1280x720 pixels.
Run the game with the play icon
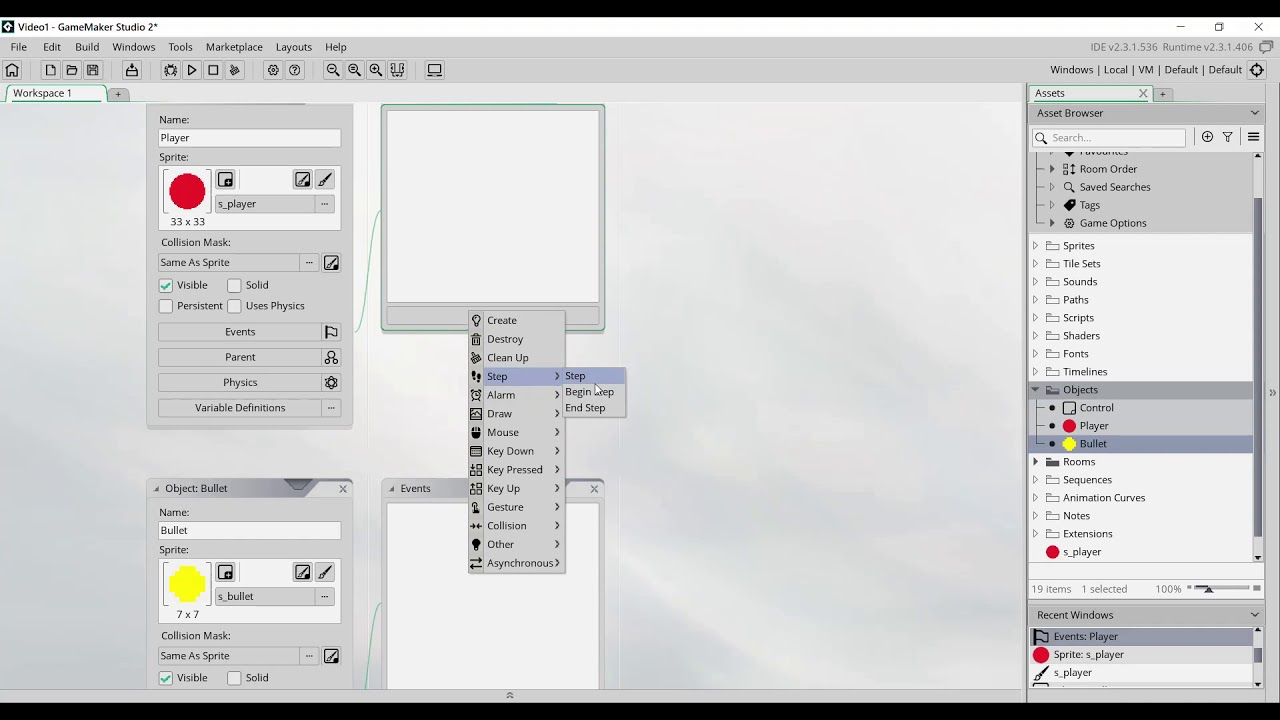coord(192,70)
